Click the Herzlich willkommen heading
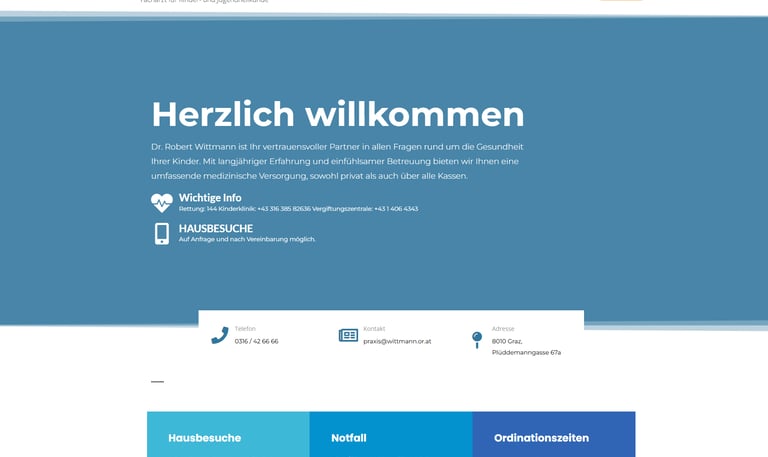Viewport: 768px width, 457px height. pos(337,114)
